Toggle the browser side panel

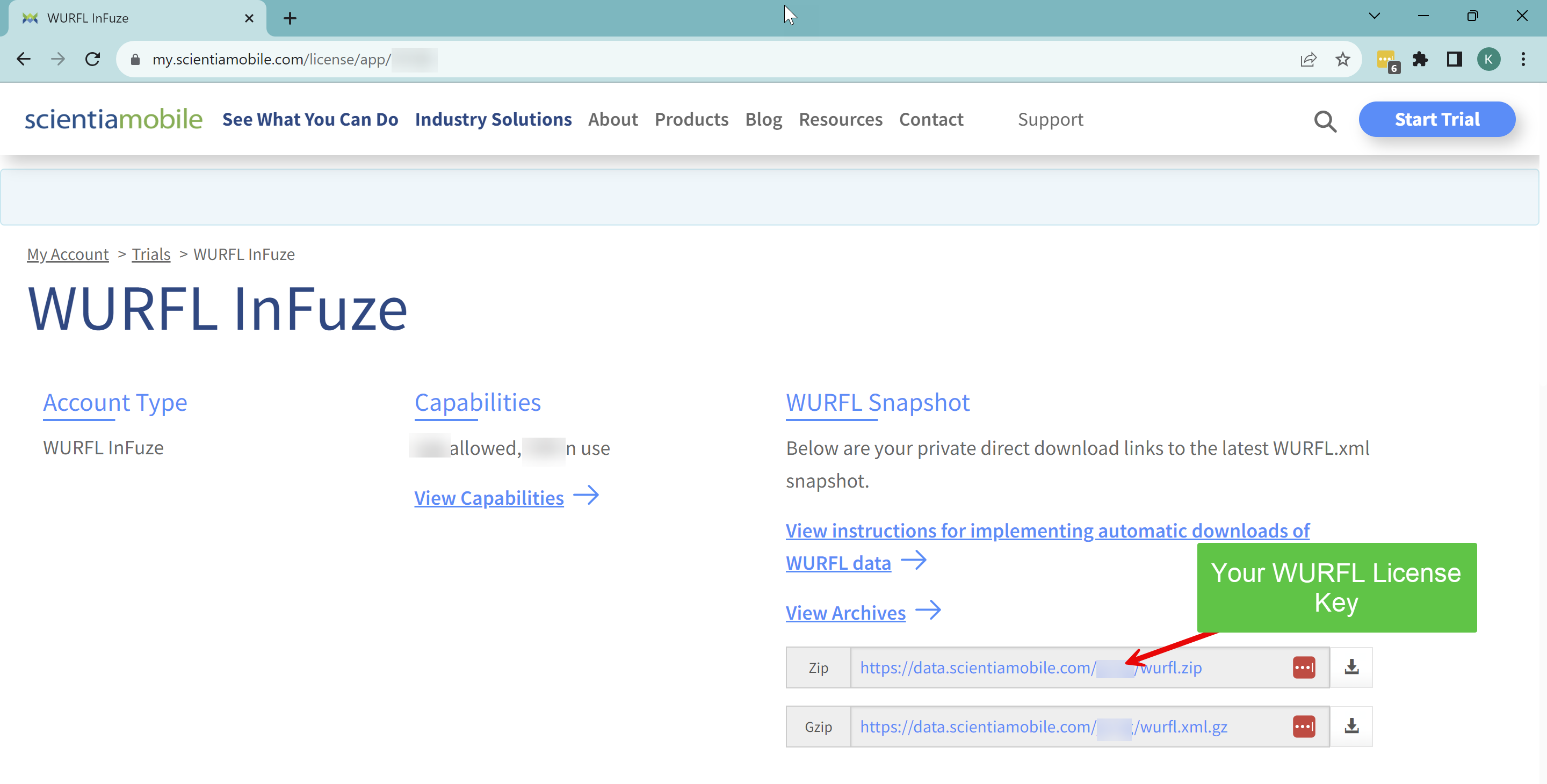pyautogui.click(x=1455, y=60)
